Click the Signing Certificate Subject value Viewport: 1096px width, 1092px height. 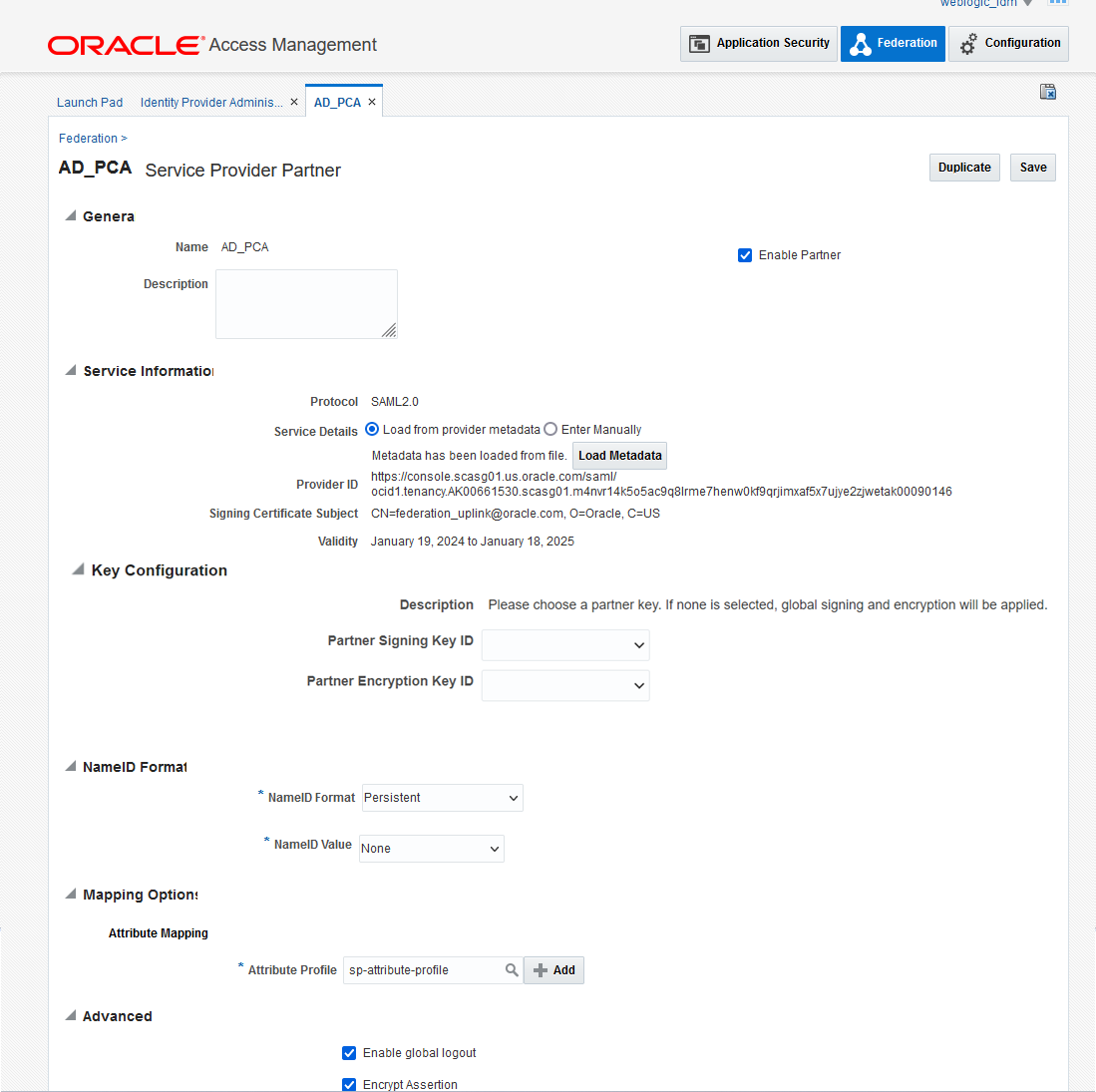[x=516, y=514]
